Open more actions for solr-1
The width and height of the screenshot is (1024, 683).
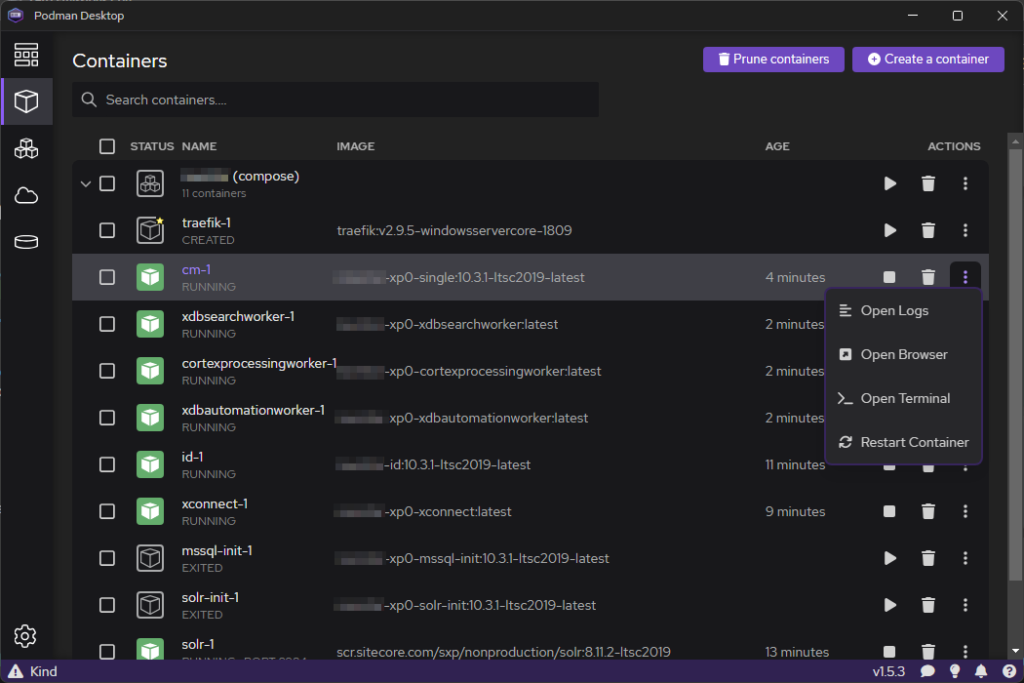(x=965, y=651)
